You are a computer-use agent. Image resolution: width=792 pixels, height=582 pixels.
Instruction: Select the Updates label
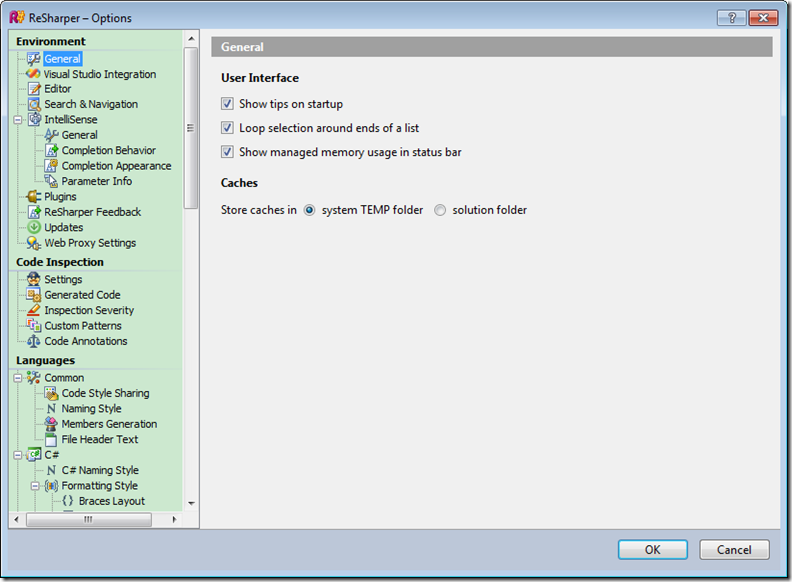[x=64, y=227]
